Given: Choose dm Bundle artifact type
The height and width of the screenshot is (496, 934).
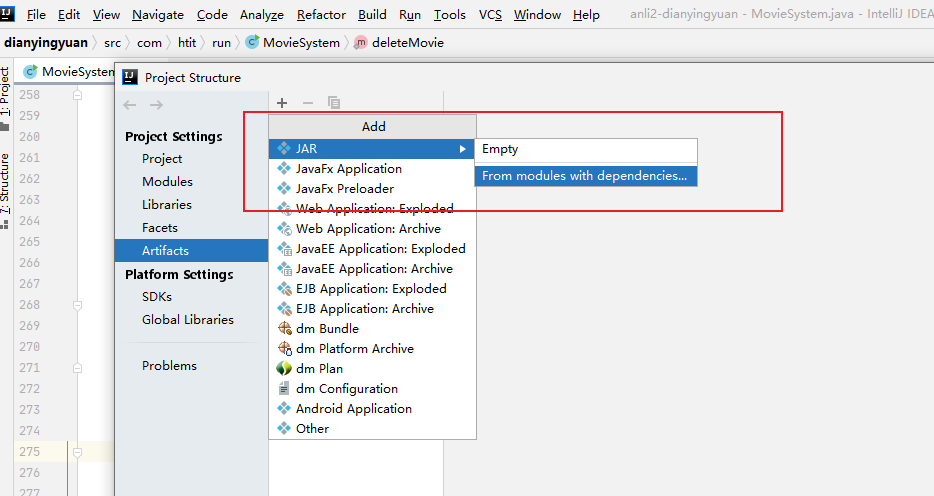Looking at the screenshot, I should 372,329.
